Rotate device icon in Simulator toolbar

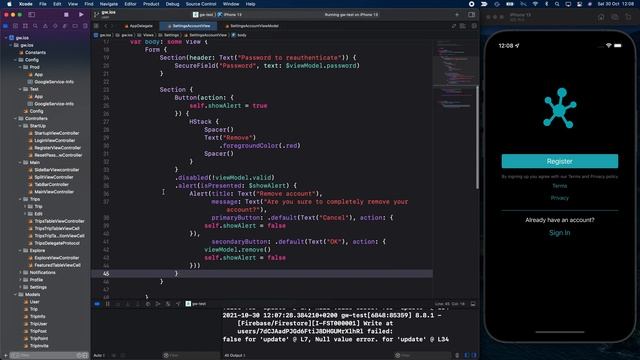[x=628, y=17]
